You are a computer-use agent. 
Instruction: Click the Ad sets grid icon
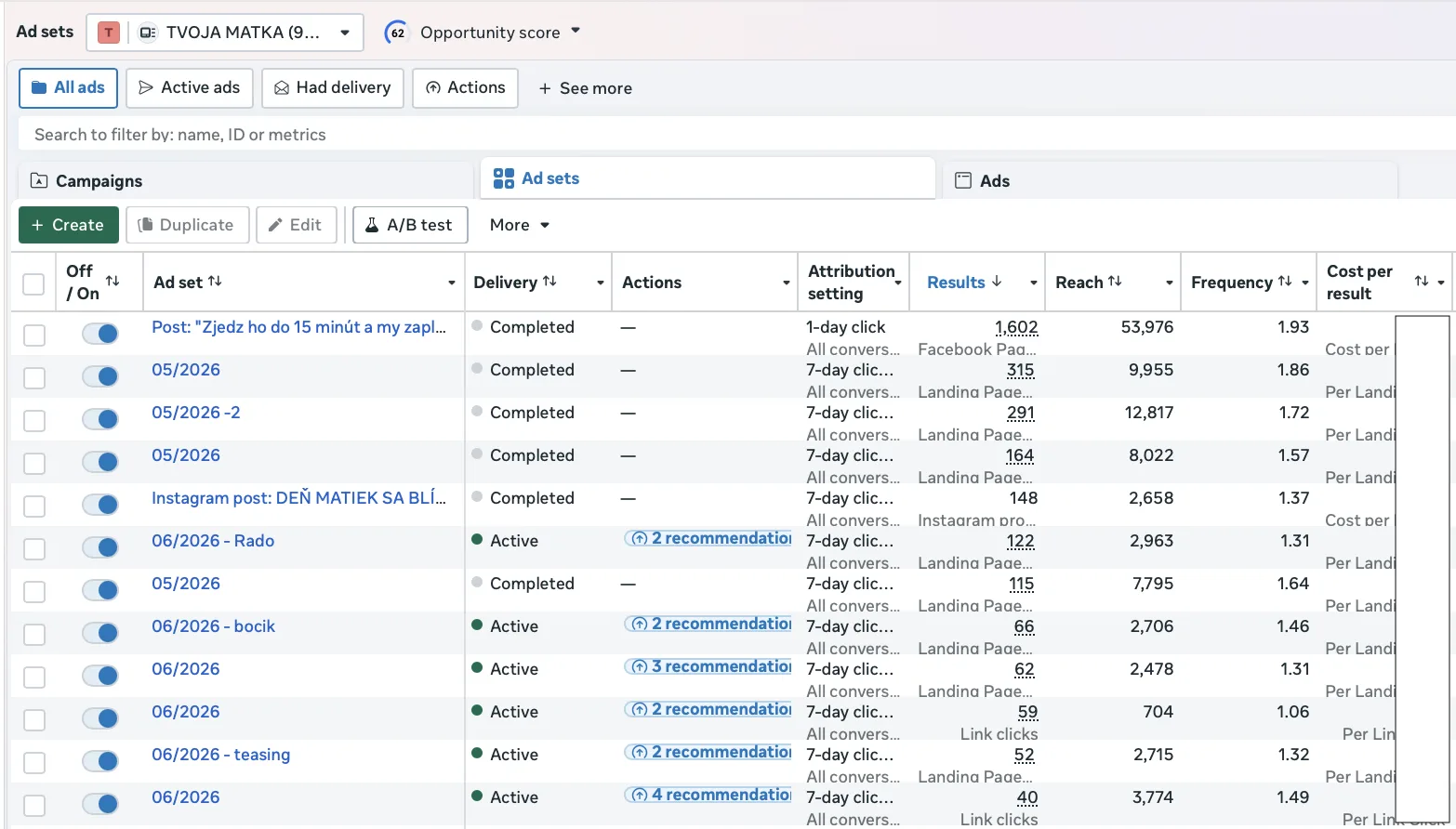[504, 178]
